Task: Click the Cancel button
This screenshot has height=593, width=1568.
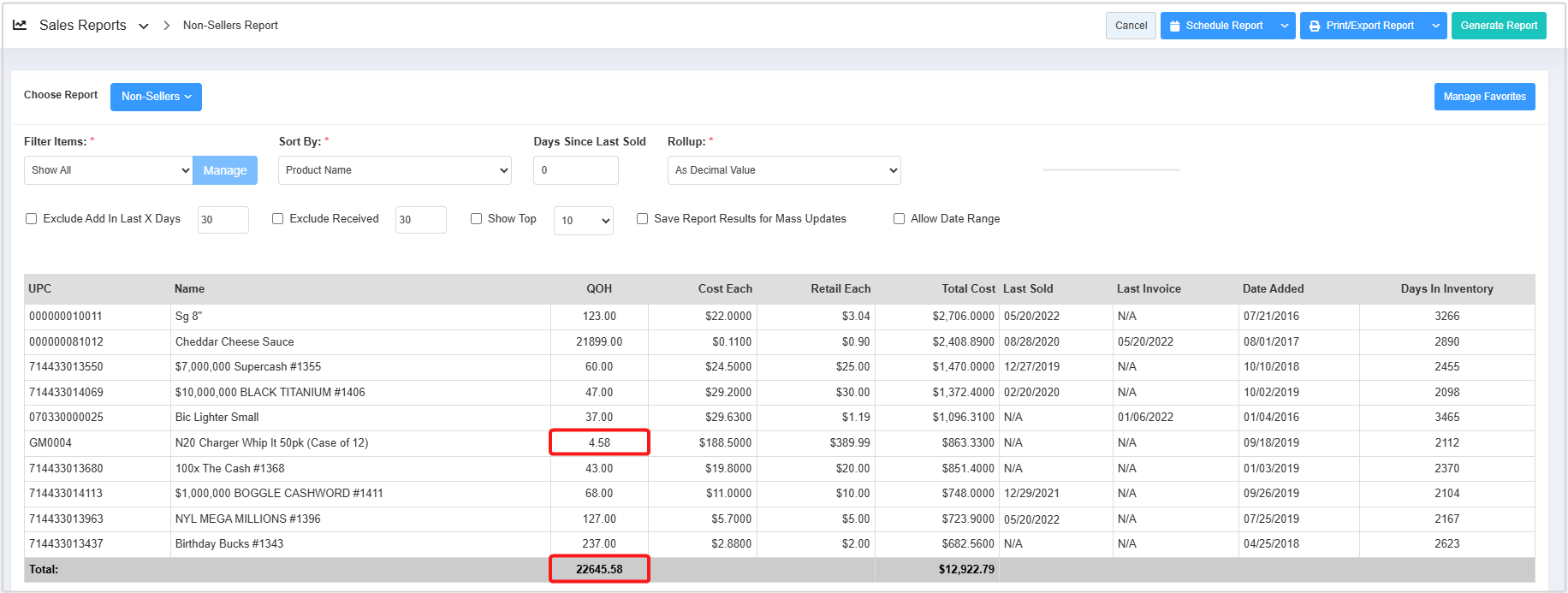Action: tap(1131, 26)
